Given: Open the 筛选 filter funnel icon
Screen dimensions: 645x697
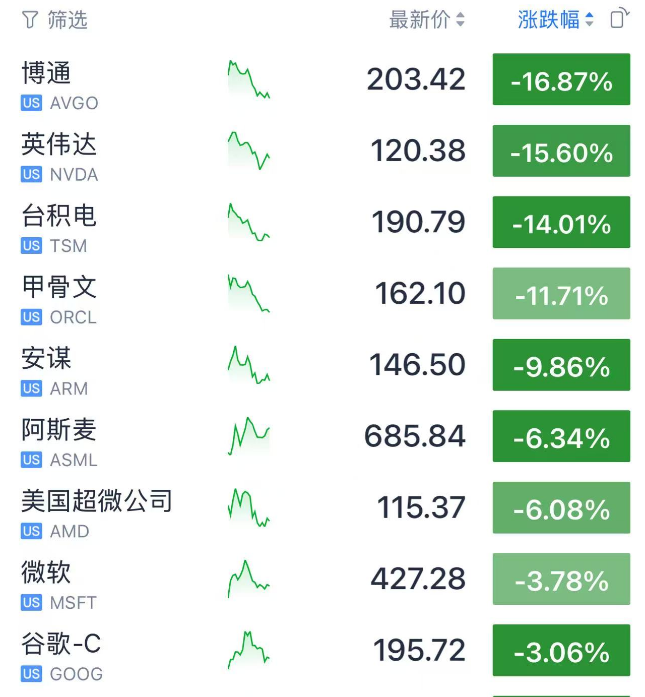Looking at the screenshot, I should coord(29,19).
